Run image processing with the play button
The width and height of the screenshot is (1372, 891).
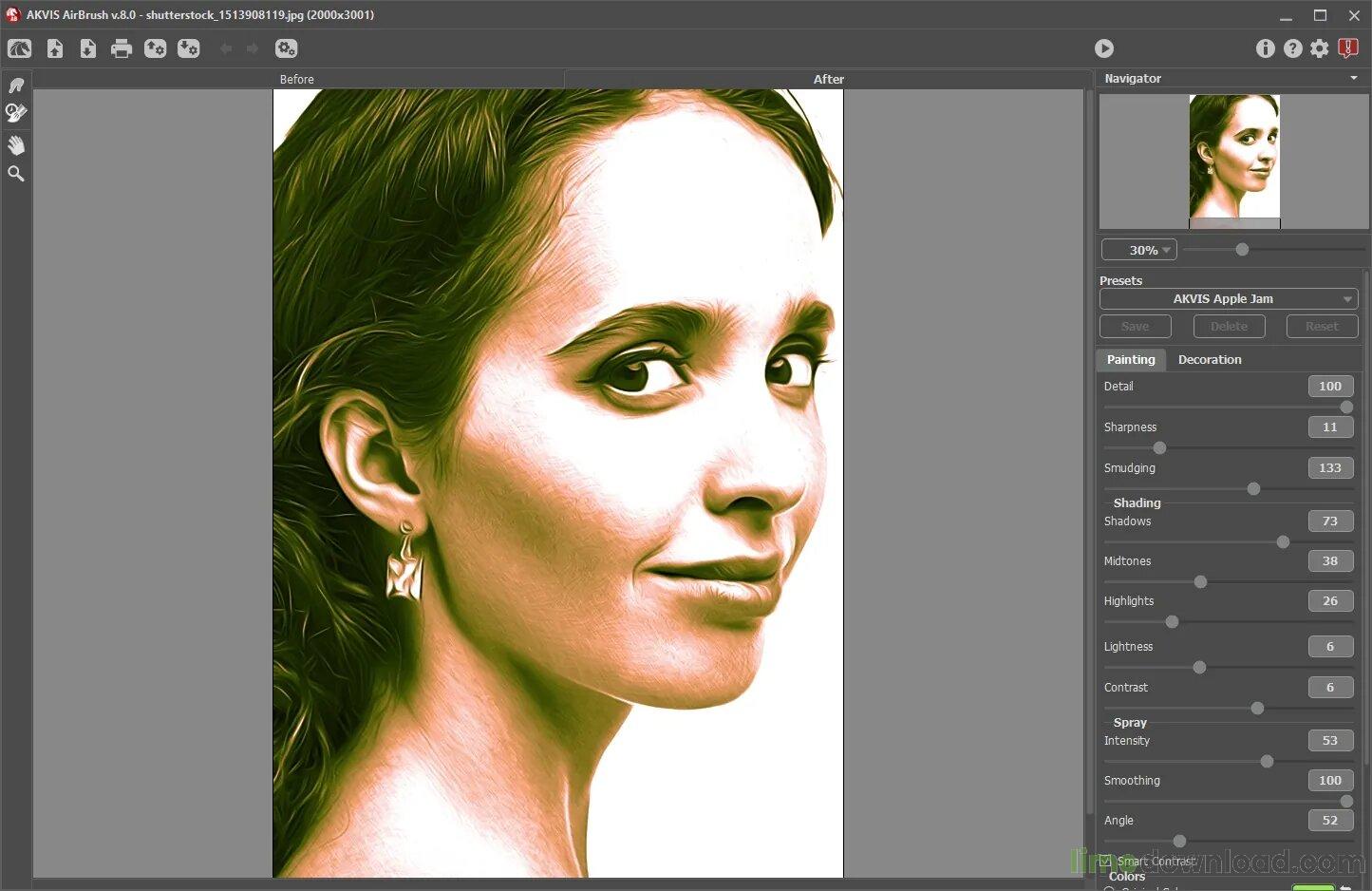pyautogui.click(x=1103, y=48)
